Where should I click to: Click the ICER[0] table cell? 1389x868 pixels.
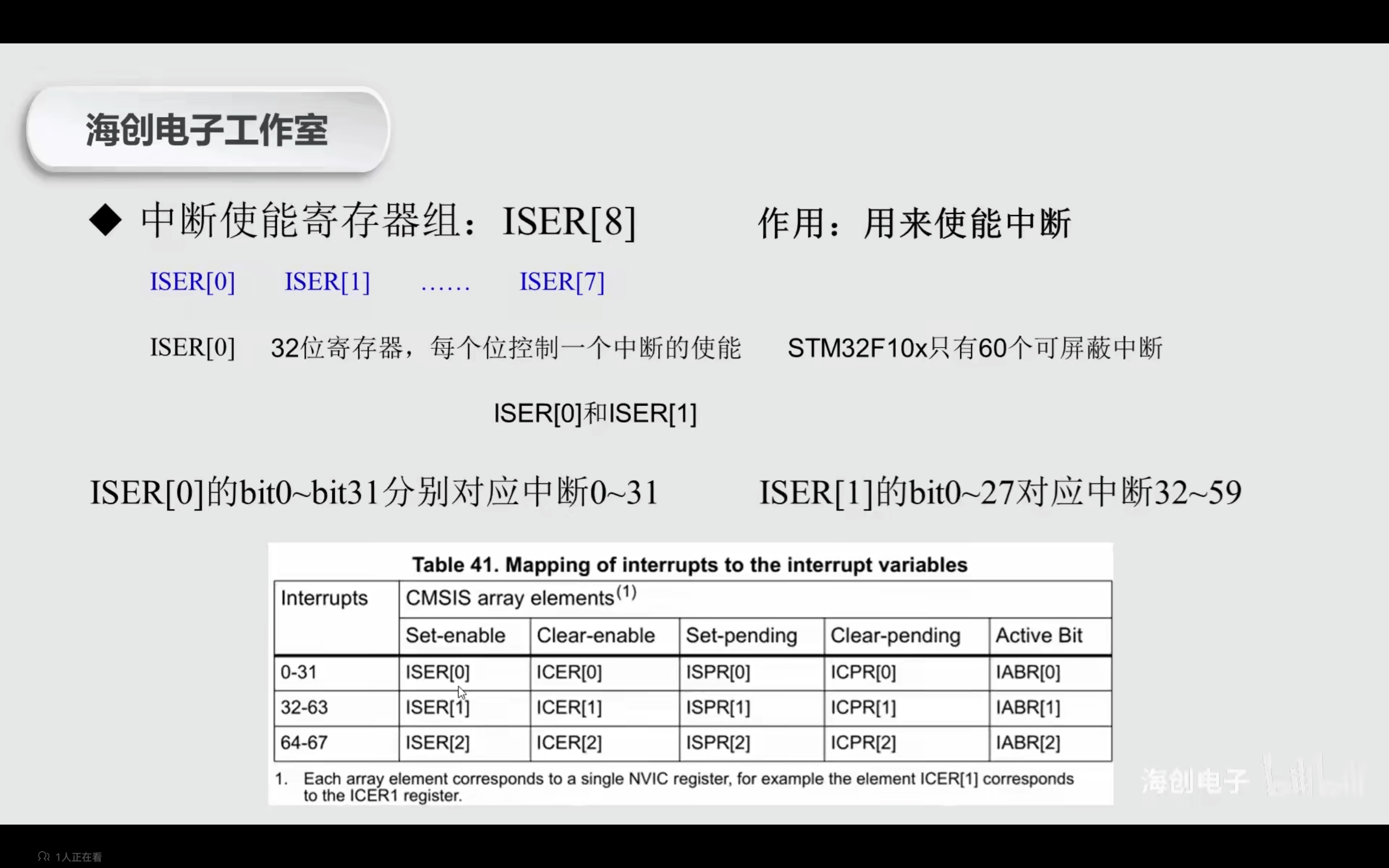(x=569, y=672)
